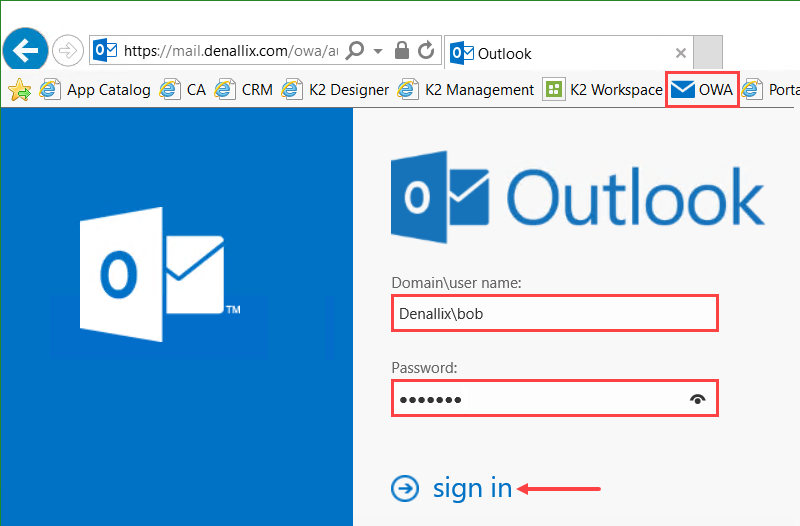This screenshot has height=526, width=800.
Task: Click the address bar search magnifier icon
Action: [x=355, y=50]
